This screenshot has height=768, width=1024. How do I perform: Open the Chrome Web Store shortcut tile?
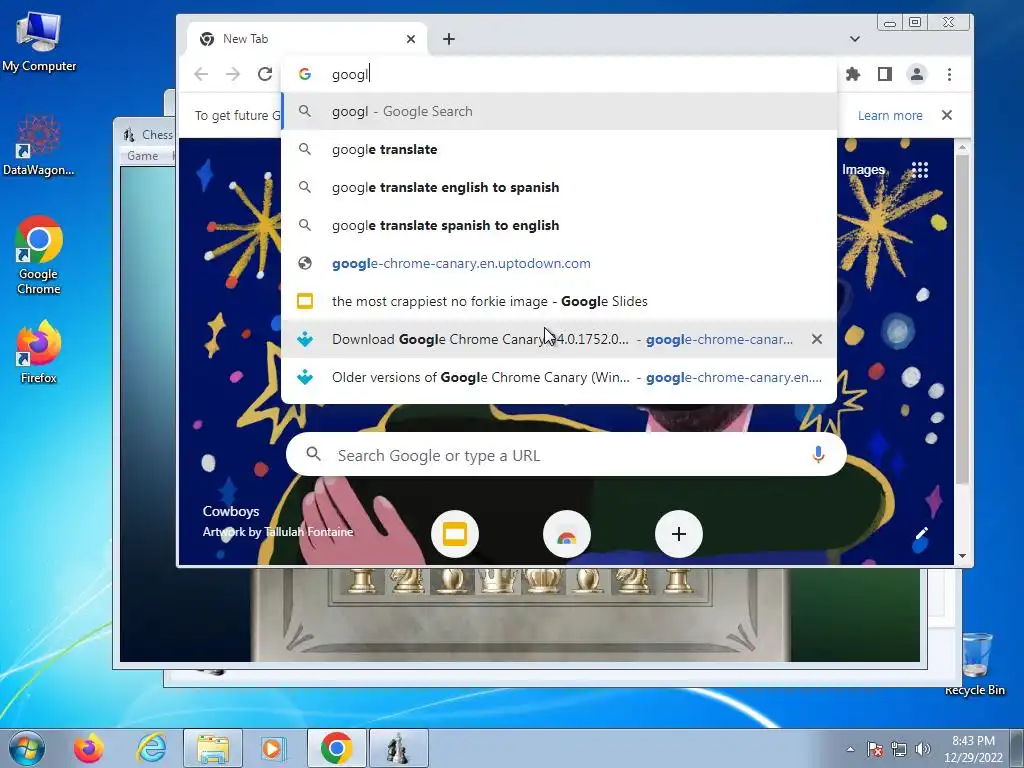tap(566, 534)
